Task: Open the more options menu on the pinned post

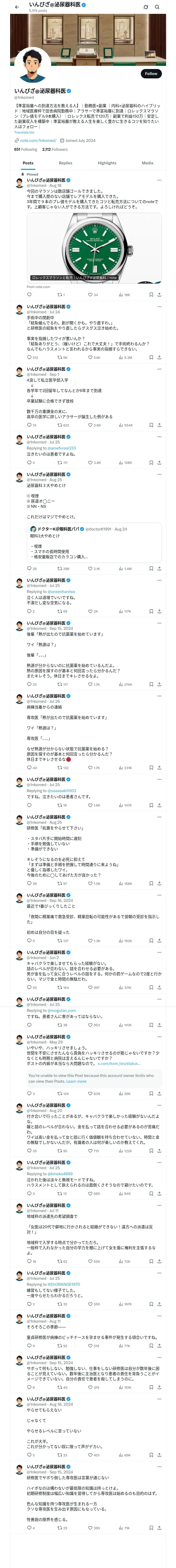Action: [x=159, y=180]
